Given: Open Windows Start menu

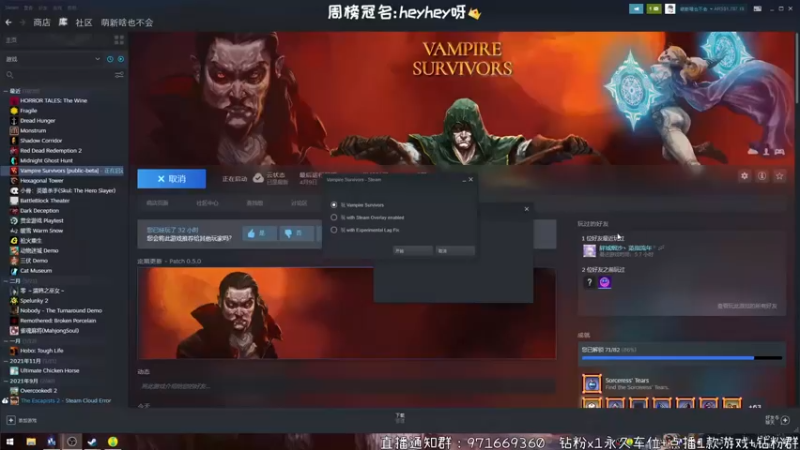Looking at the screenshot, I should tap(10, 441).
